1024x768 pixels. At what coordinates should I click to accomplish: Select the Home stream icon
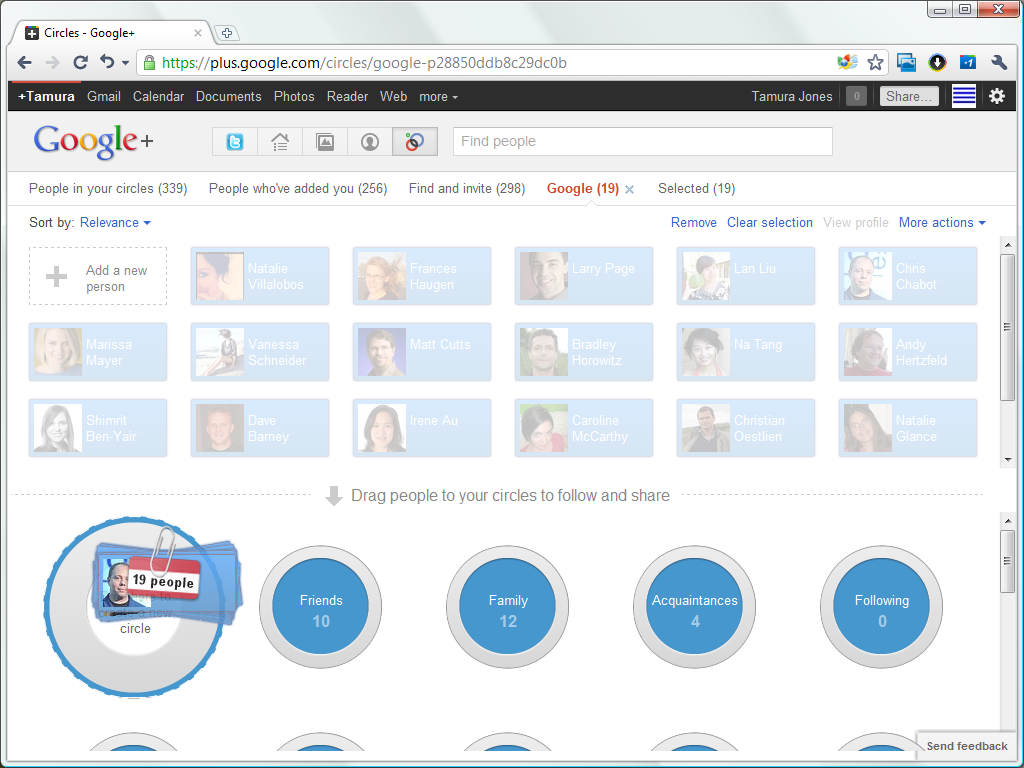click(279, 141)
